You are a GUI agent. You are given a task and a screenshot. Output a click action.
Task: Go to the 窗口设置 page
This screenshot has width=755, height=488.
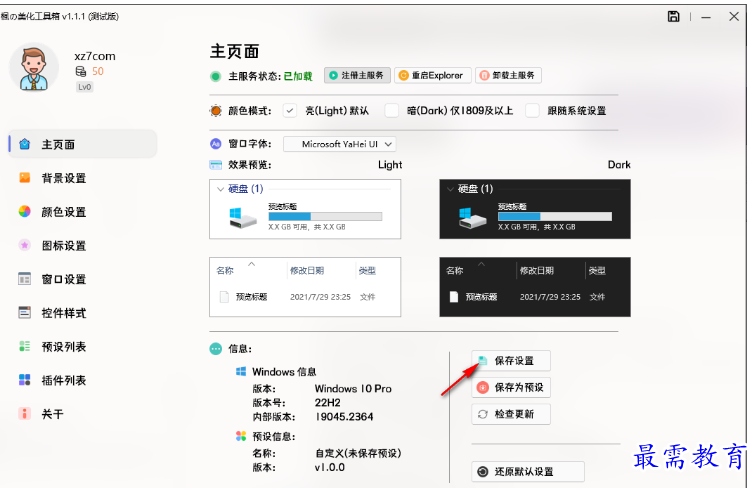pyautogui.click(x=63, y=279)
